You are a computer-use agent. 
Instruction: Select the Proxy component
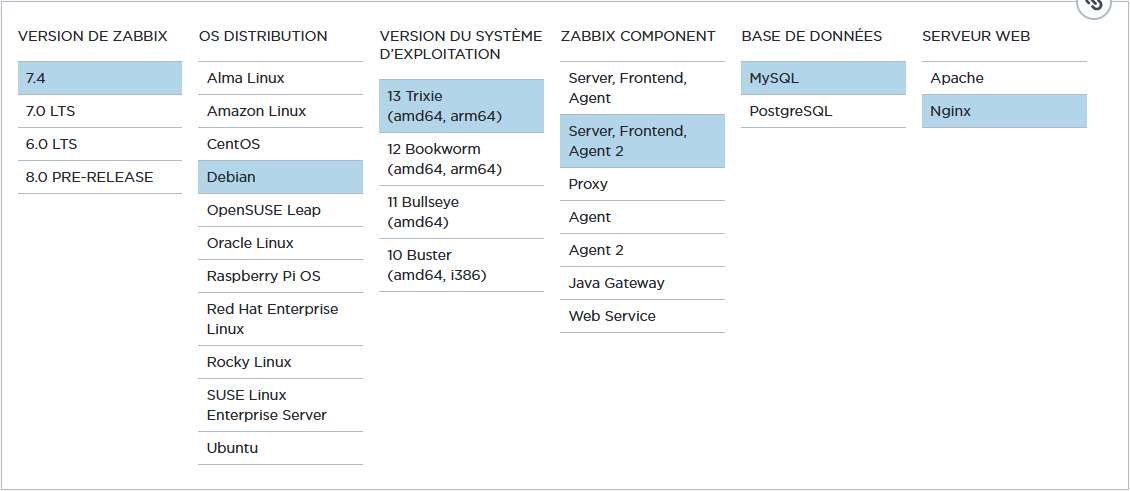tap(642, 184)
